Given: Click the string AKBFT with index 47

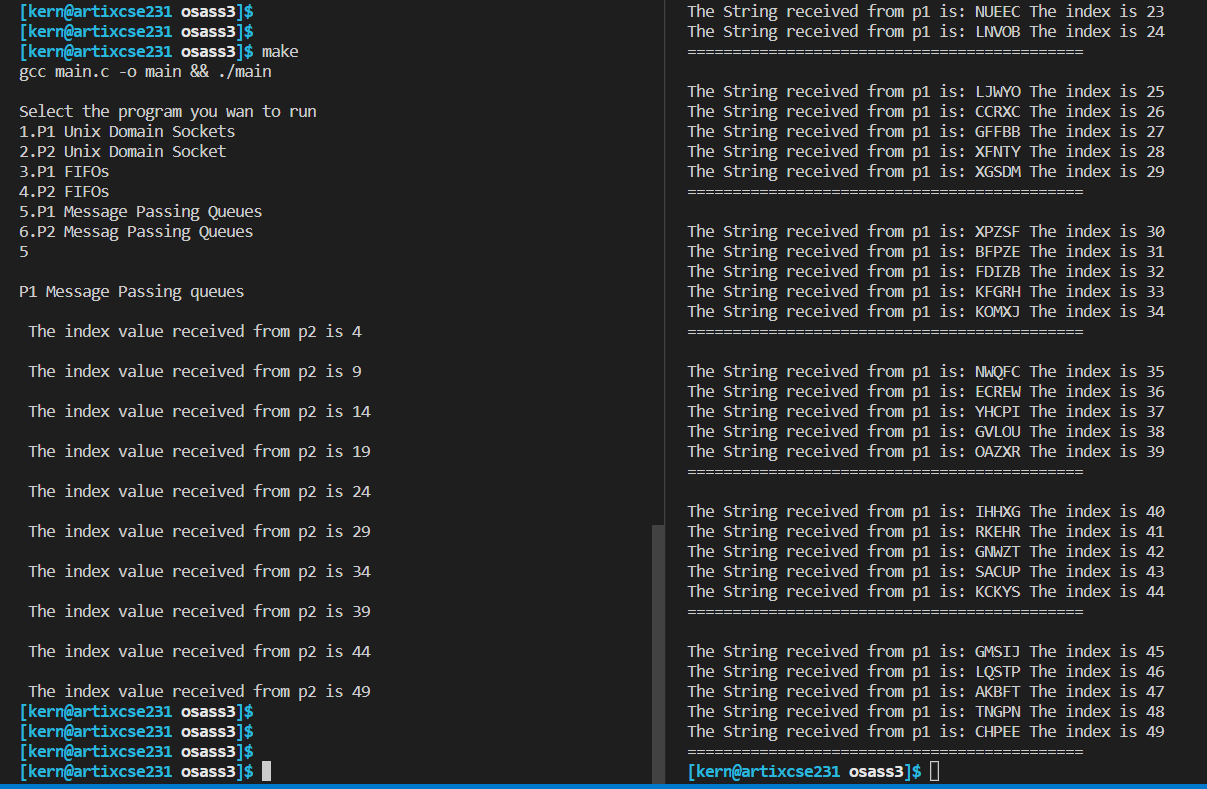Looking at the screenshot, I should click(x=998, y=691).
